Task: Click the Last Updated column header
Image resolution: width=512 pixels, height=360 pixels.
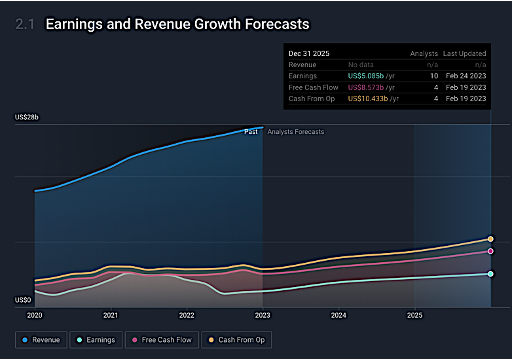Action: pos(464,53)
